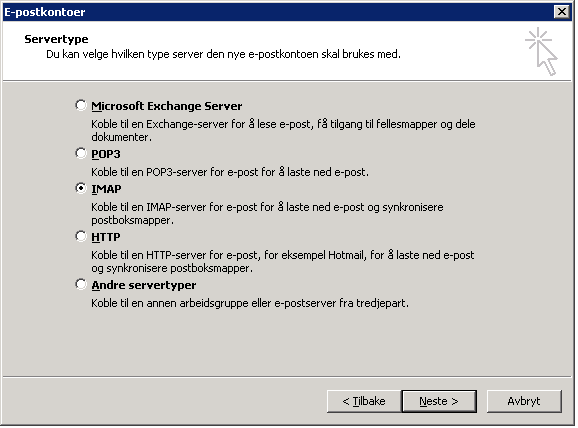Select the Microsoft Exchange Server radio button
The width and height of the screenshot is (578, 428).
[81, 105]
